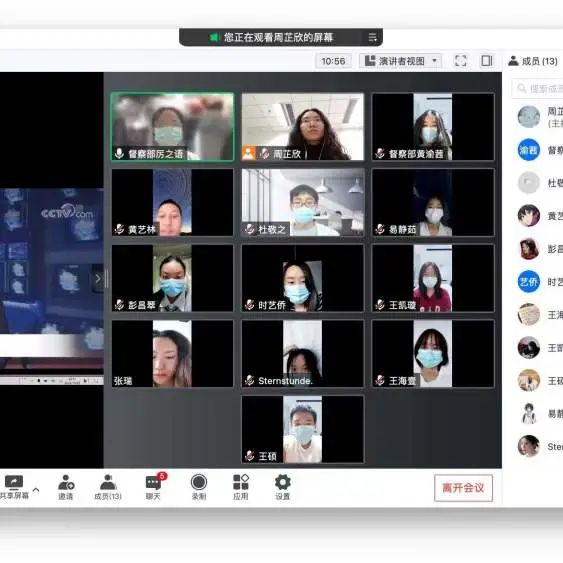Click the shared CCTV screen preview
The width and height of the screenshot is (563, 563).
[52, 285]
